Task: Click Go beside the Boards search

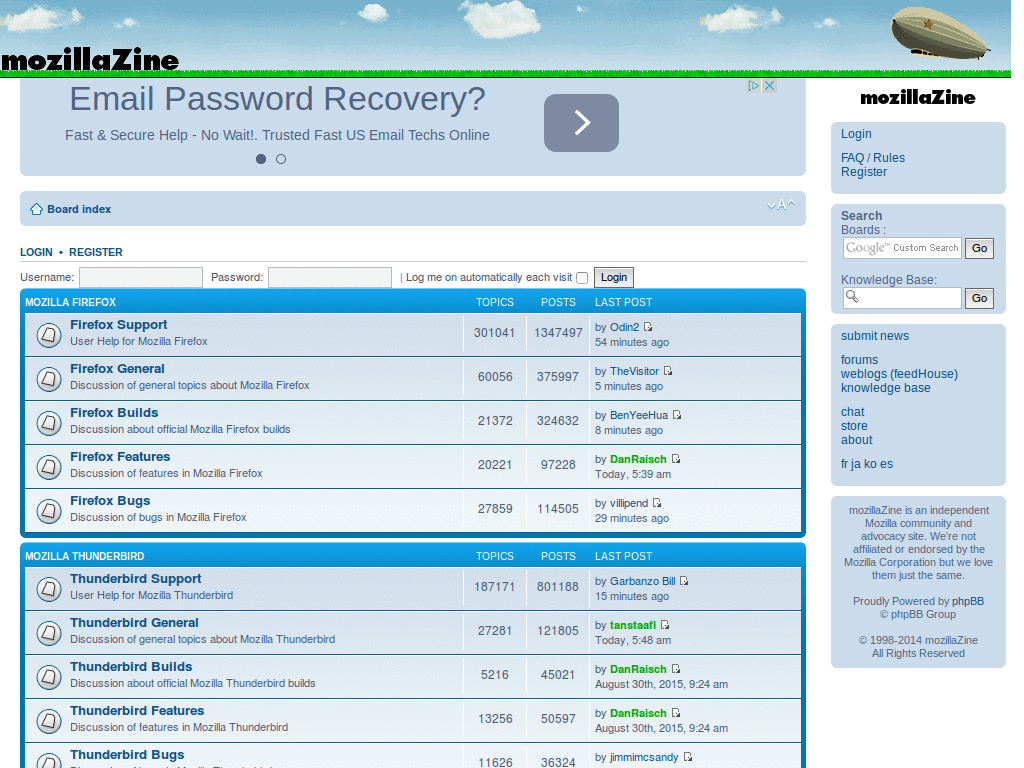Action: click(x=979, y=248)
